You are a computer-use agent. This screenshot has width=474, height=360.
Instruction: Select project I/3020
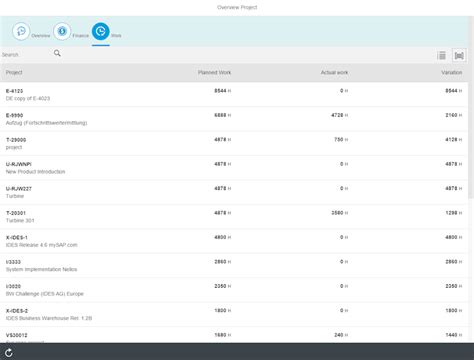coord(234,289)
